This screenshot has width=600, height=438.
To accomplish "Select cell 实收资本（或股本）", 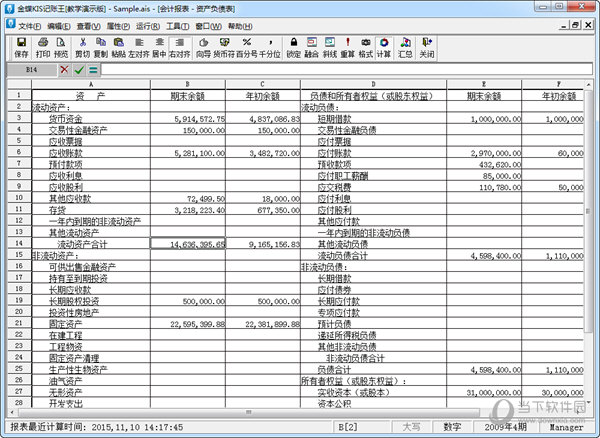I will pyautogui.click(x=373, y=392).
